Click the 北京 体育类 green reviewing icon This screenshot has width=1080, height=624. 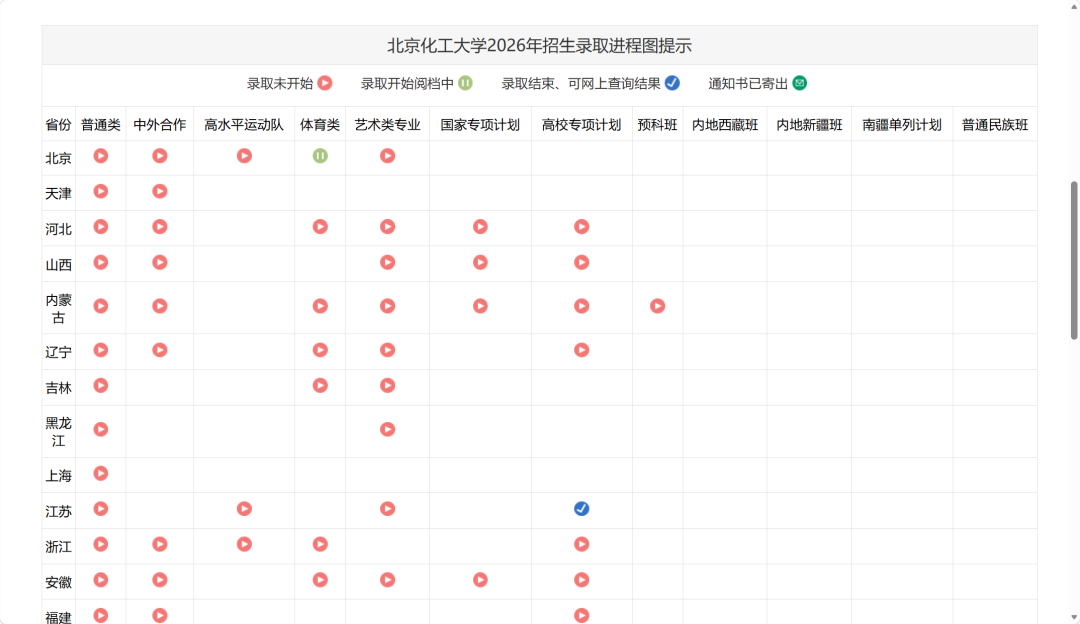[x=320, y=156]
